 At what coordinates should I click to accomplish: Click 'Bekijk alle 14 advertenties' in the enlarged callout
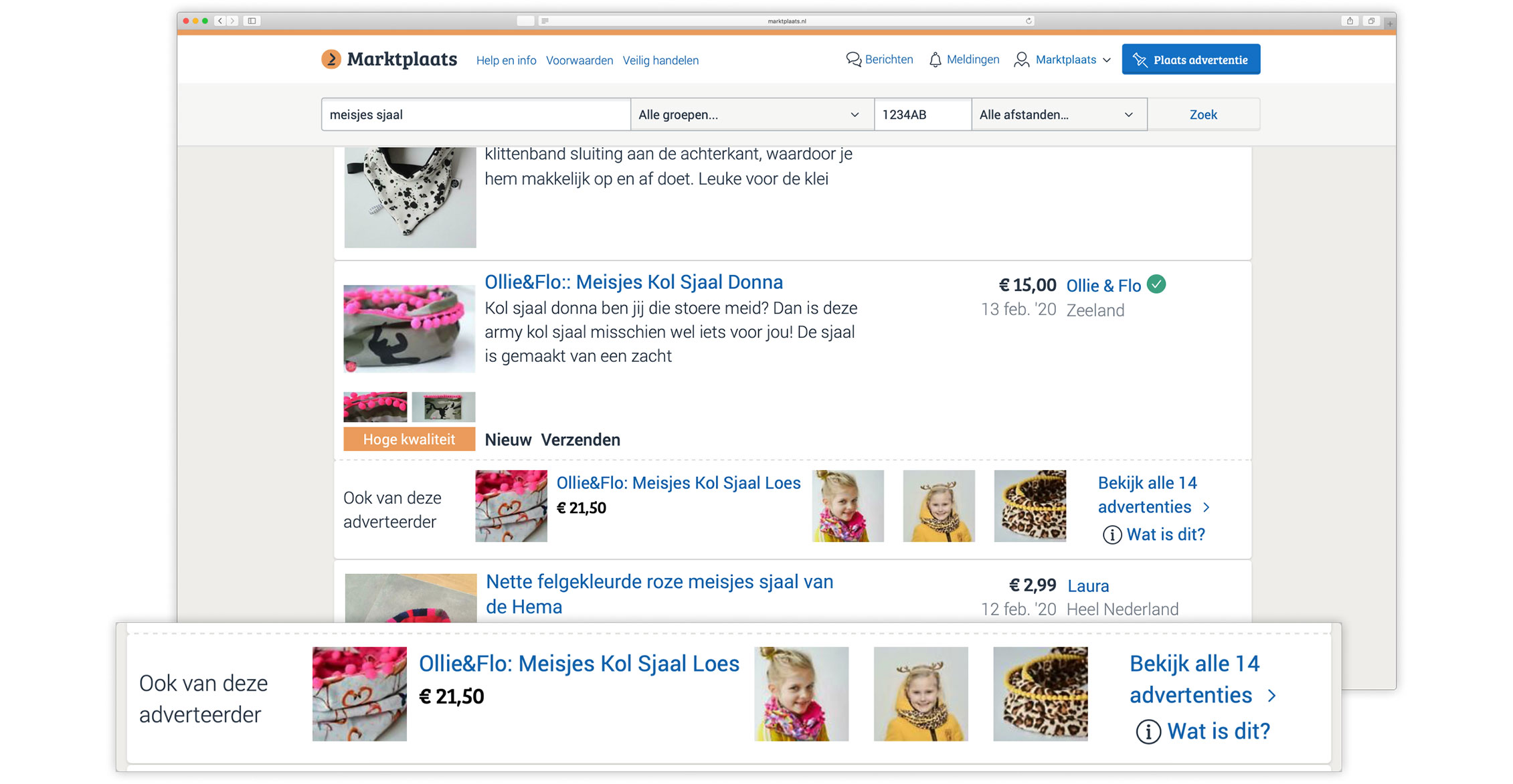1194,679
